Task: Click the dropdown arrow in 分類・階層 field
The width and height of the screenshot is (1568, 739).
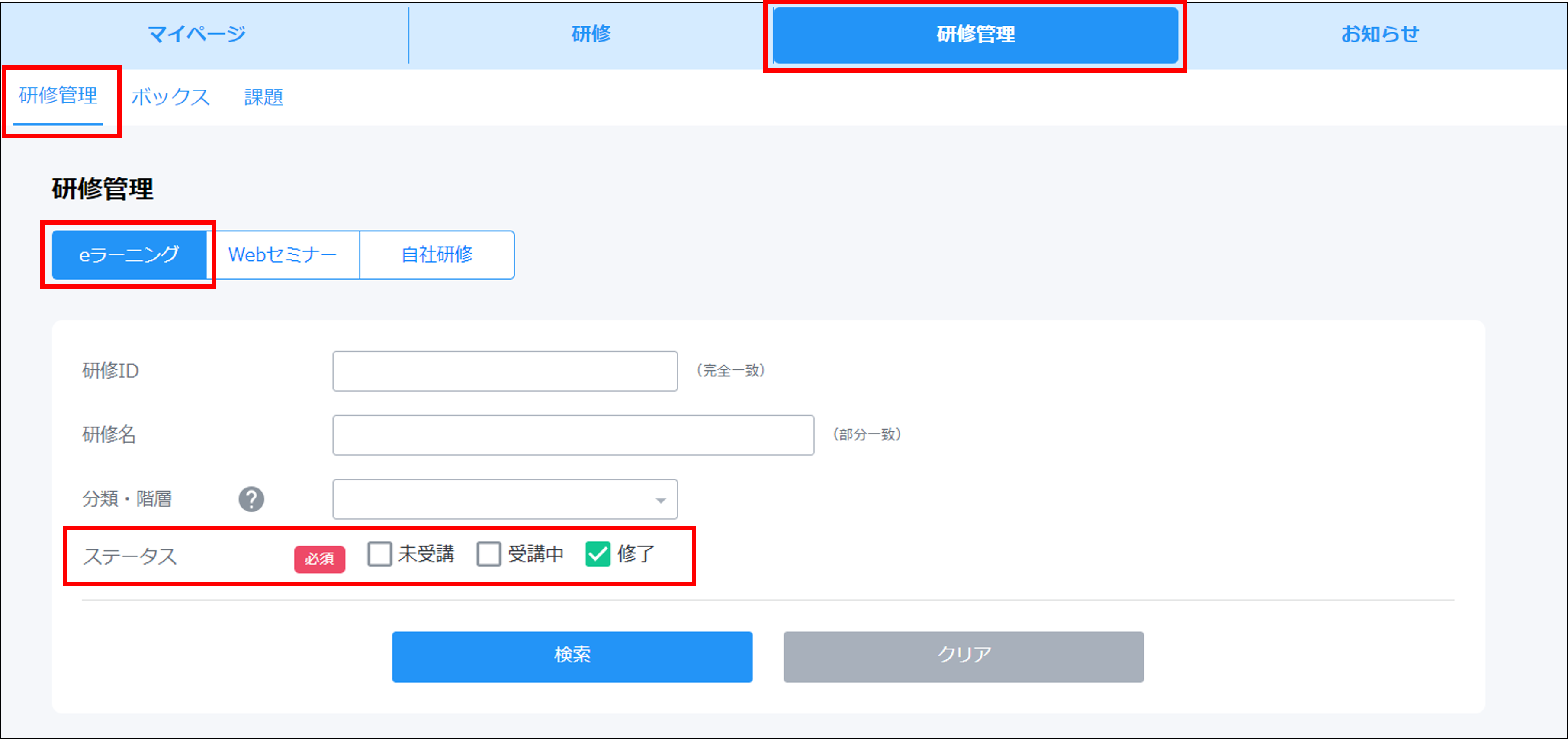Action: pos(660,500)
